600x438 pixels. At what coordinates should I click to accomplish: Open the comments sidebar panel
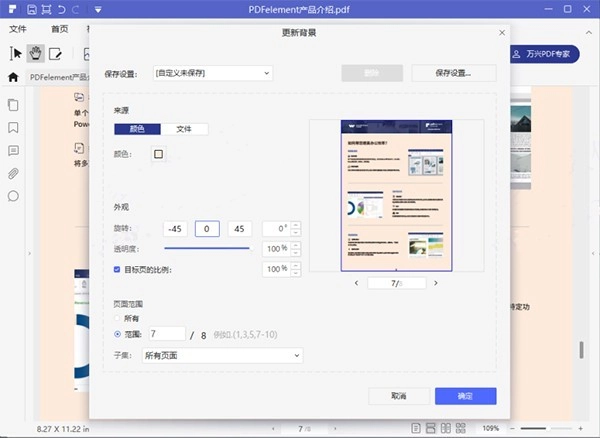click(x=14, y=151)
